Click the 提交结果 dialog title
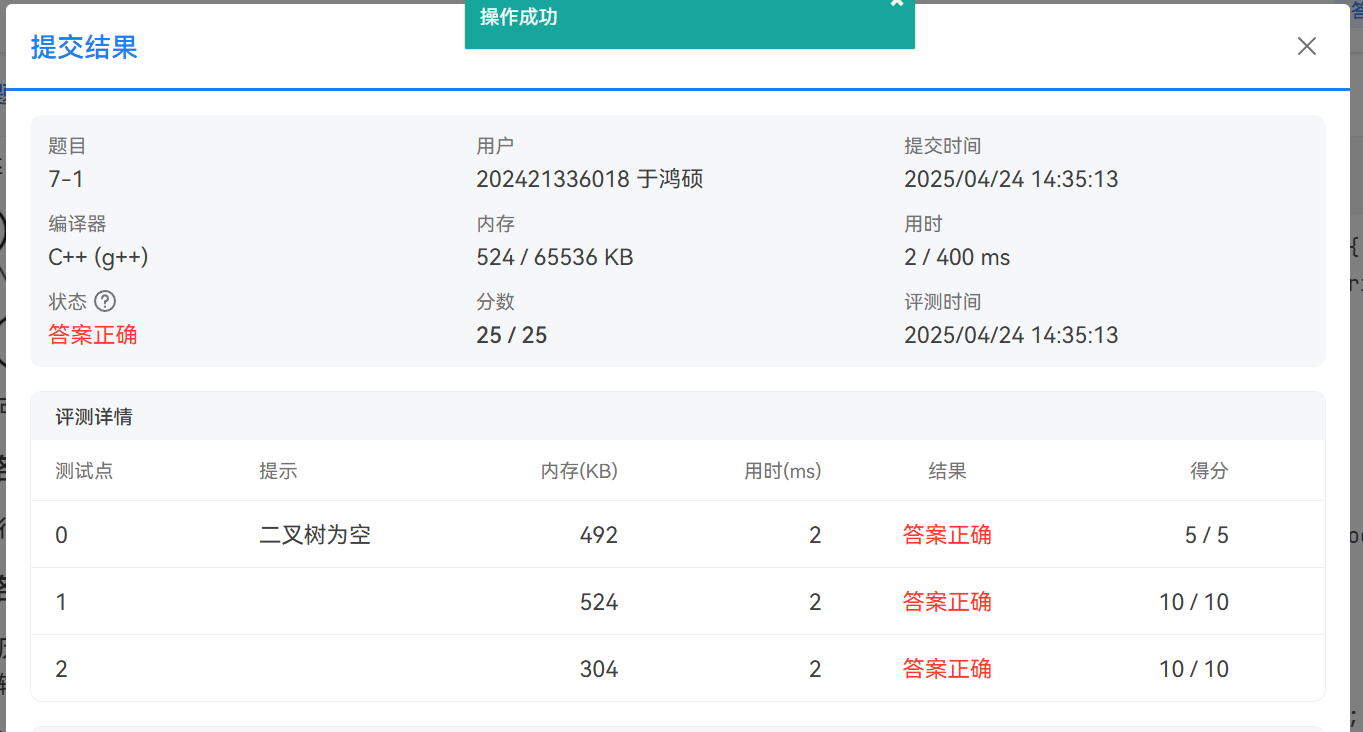Image resolution: width=1363 pixels, height=732 pixels. [x=84, y=47]
